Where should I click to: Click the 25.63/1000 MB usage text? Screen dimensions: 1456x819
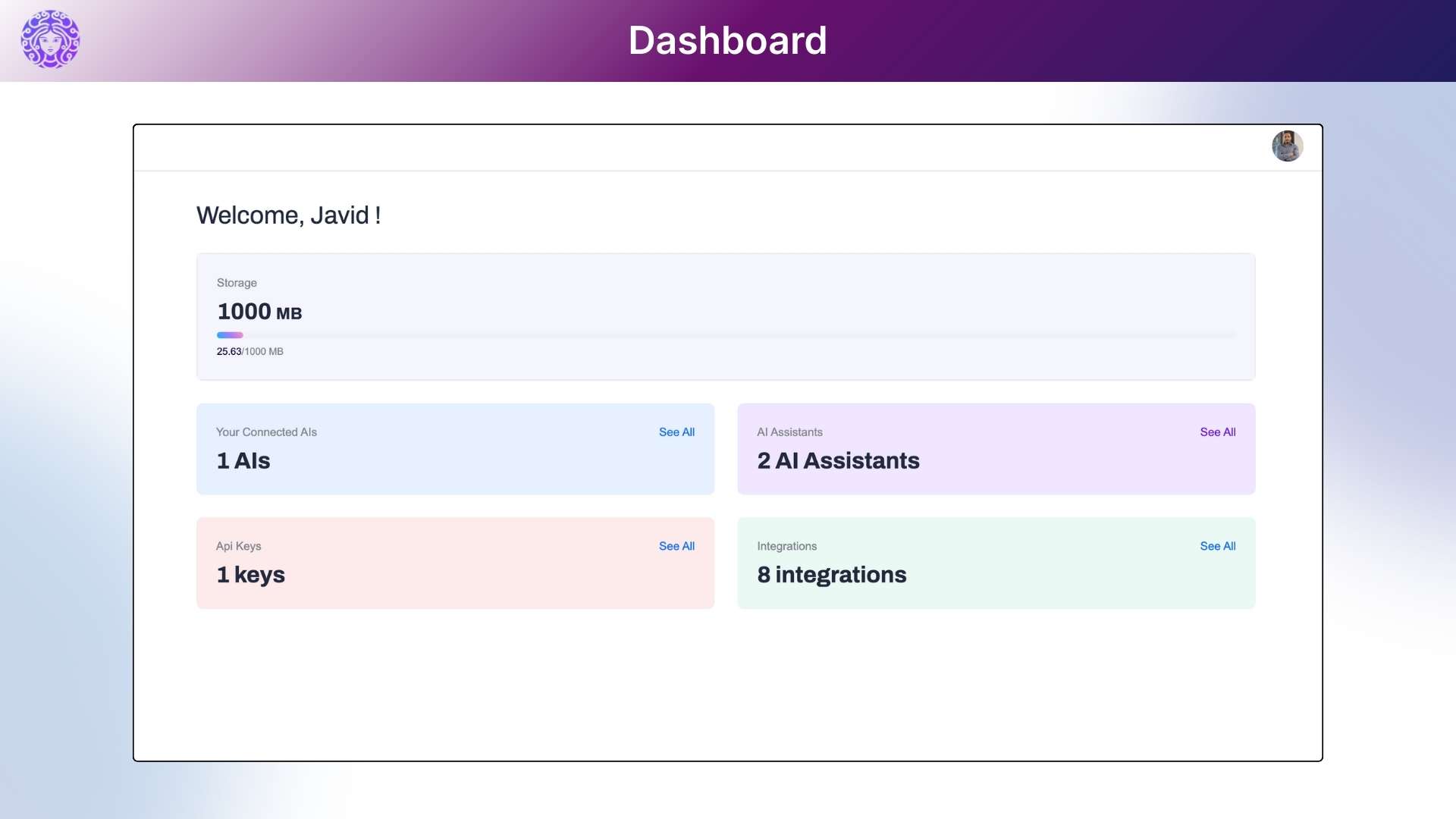tap(249, 352)
